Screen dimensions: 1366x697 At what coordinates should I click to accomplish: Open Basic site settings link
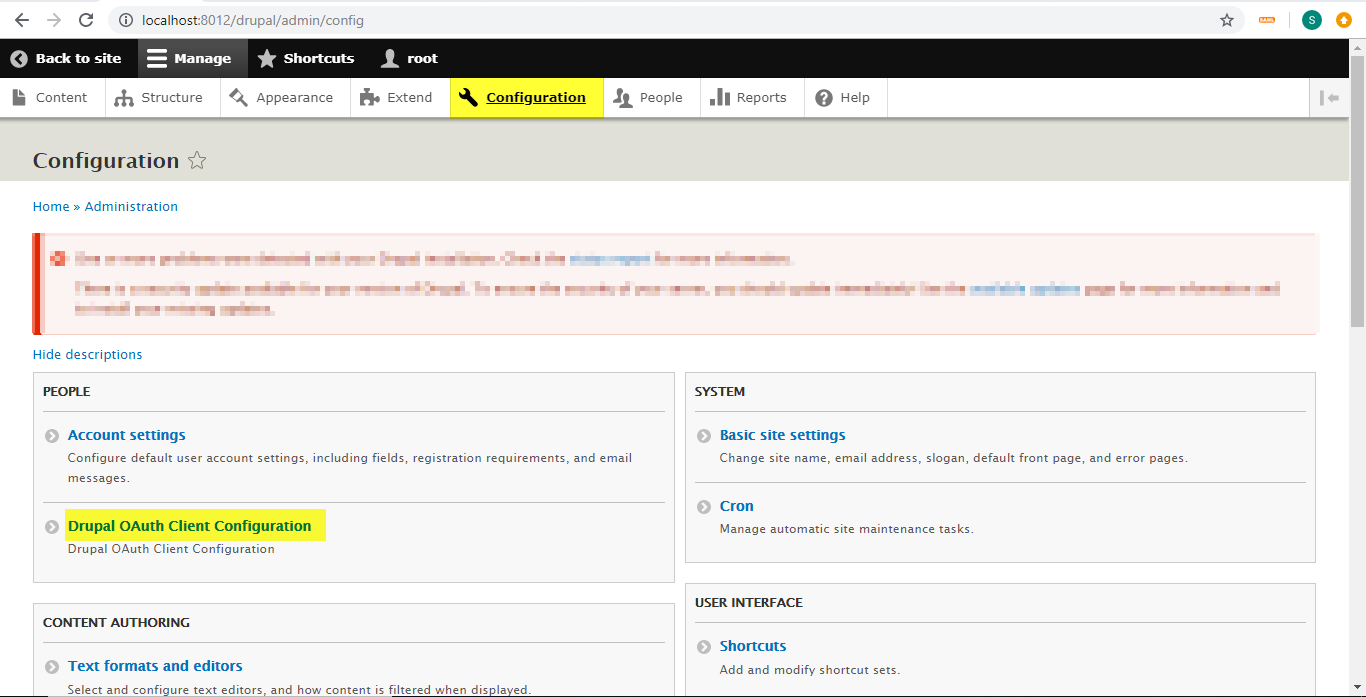coord(782,435)
